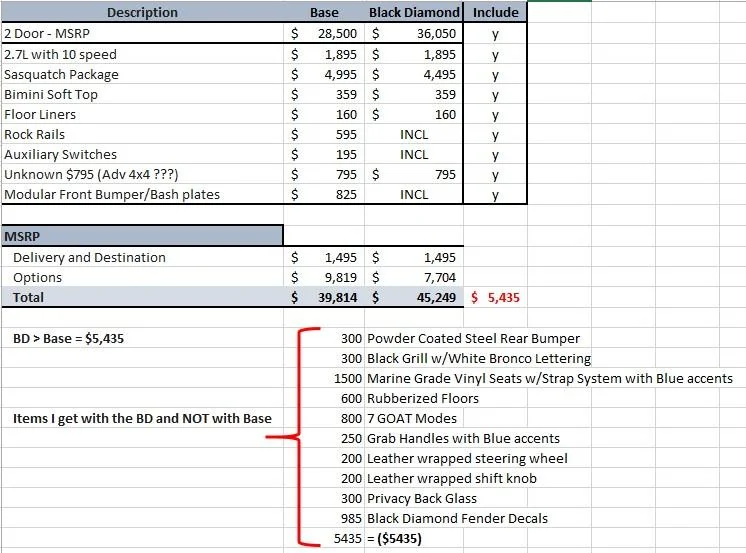The image size is (746, 553).
Task: Click the 36,050 Black Diamond MSRP value
Action: (436, 33)
